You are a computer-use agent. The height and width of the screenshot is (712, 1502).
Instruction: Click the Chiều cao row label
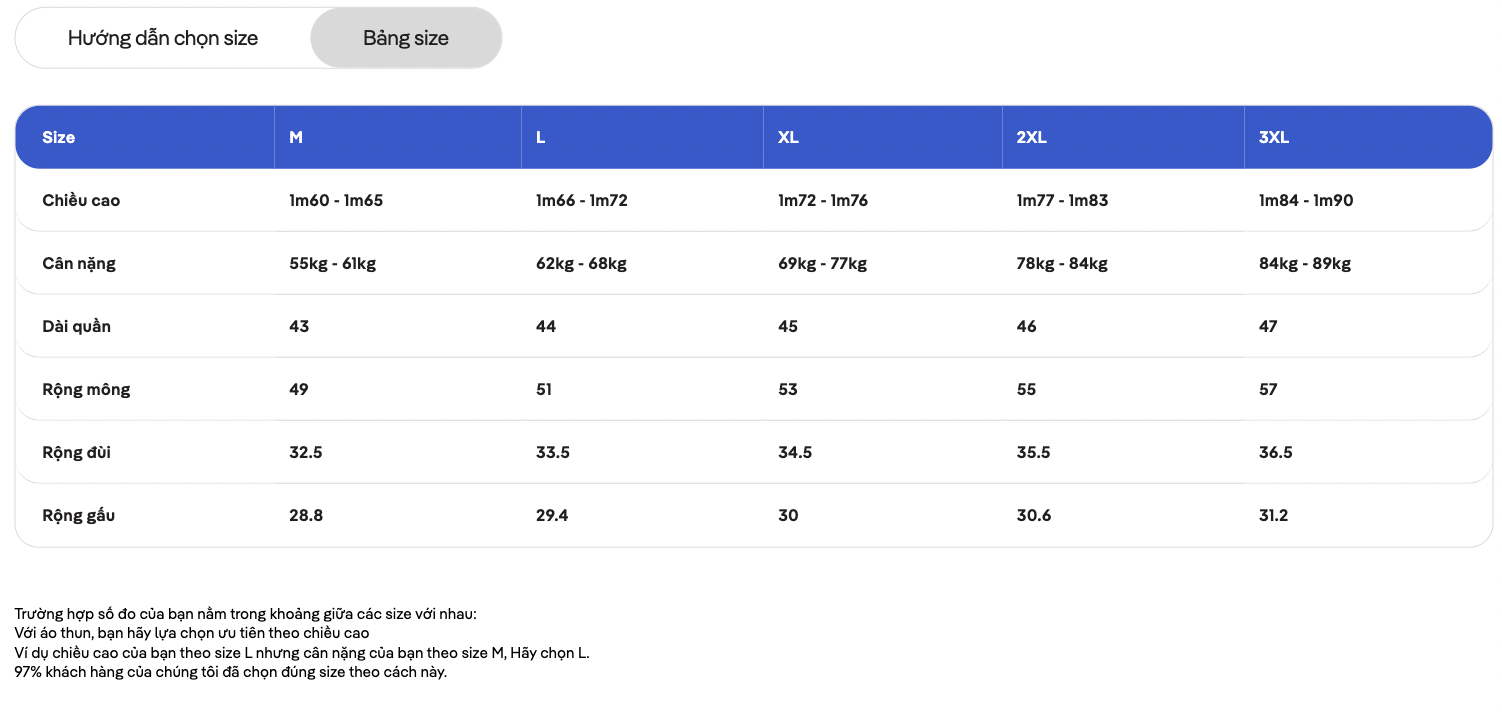click(81, 200)
